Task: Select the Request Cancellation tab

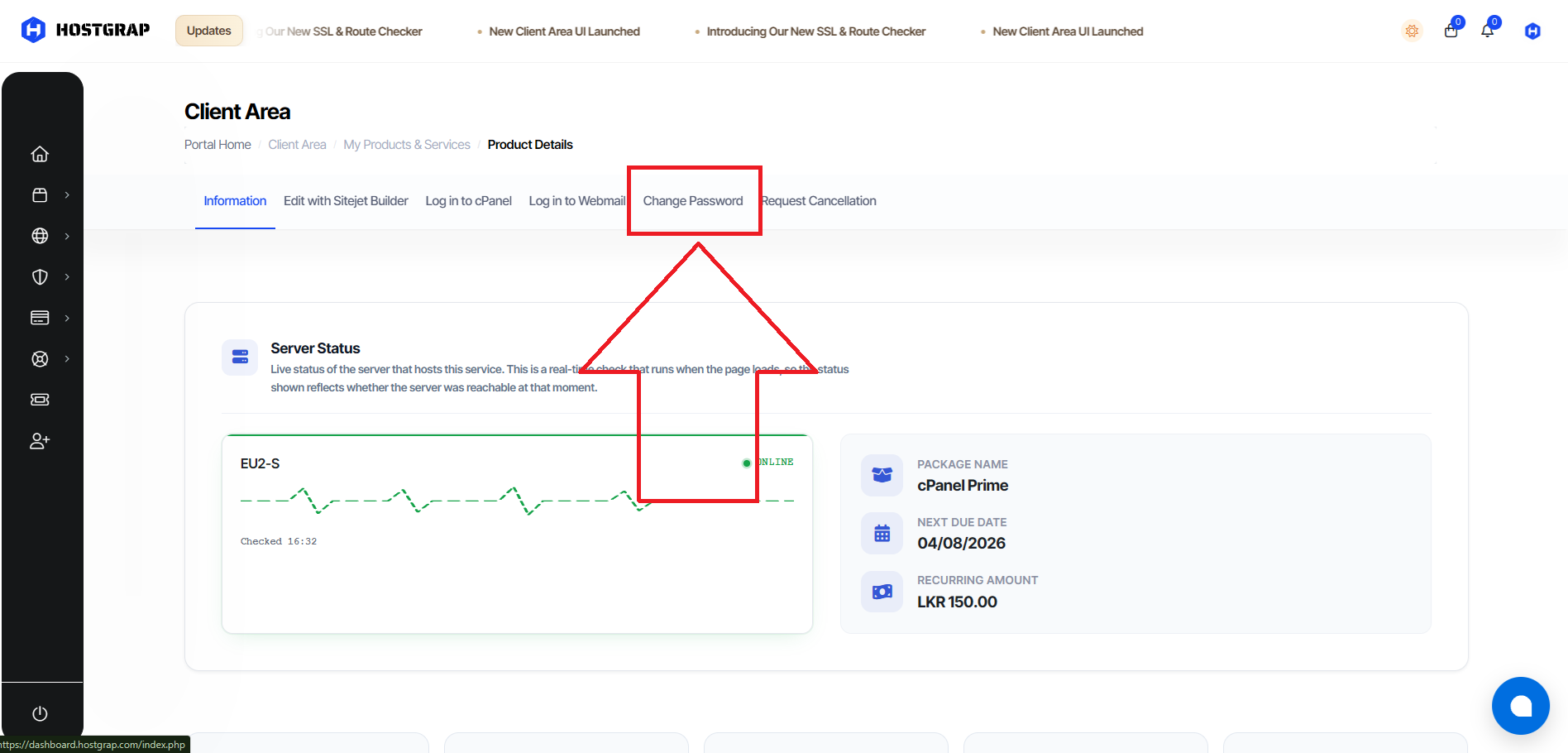Action: [819, 201]
